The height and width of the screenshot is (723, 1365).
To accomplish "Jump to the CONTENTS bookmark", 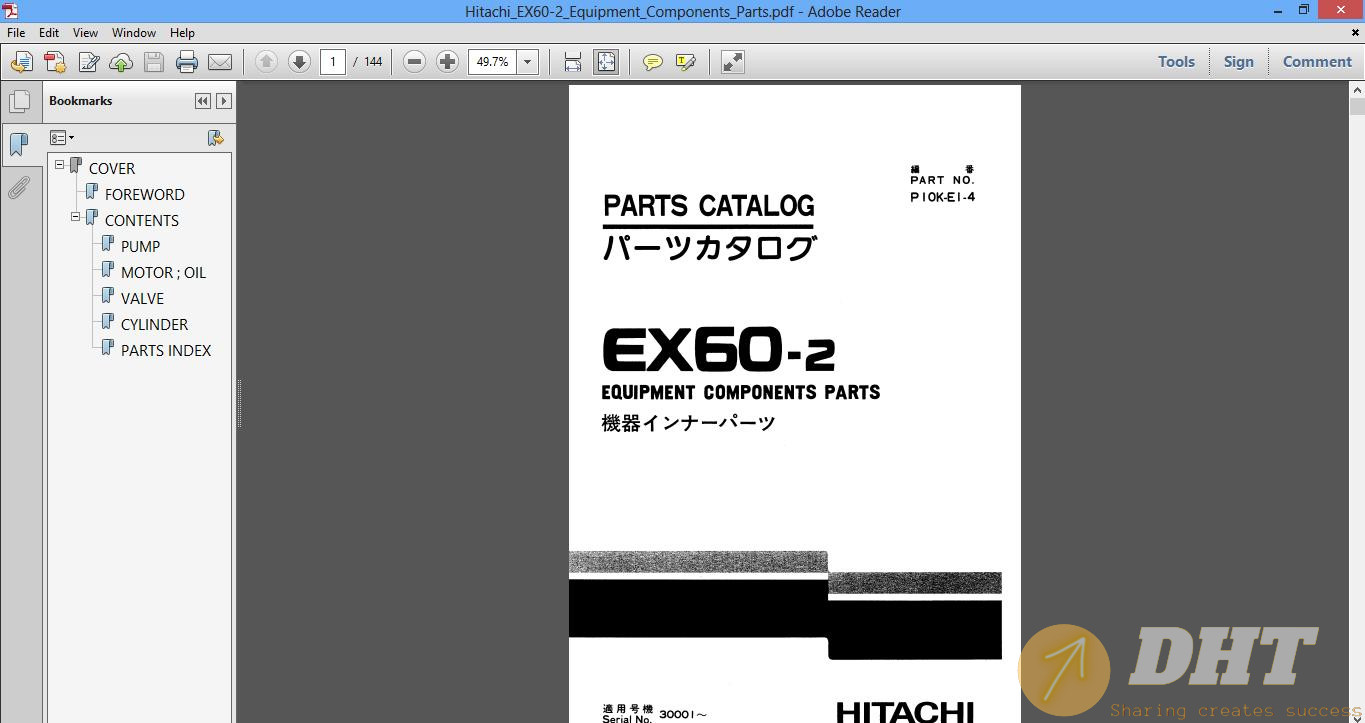I will pos(142,220).
